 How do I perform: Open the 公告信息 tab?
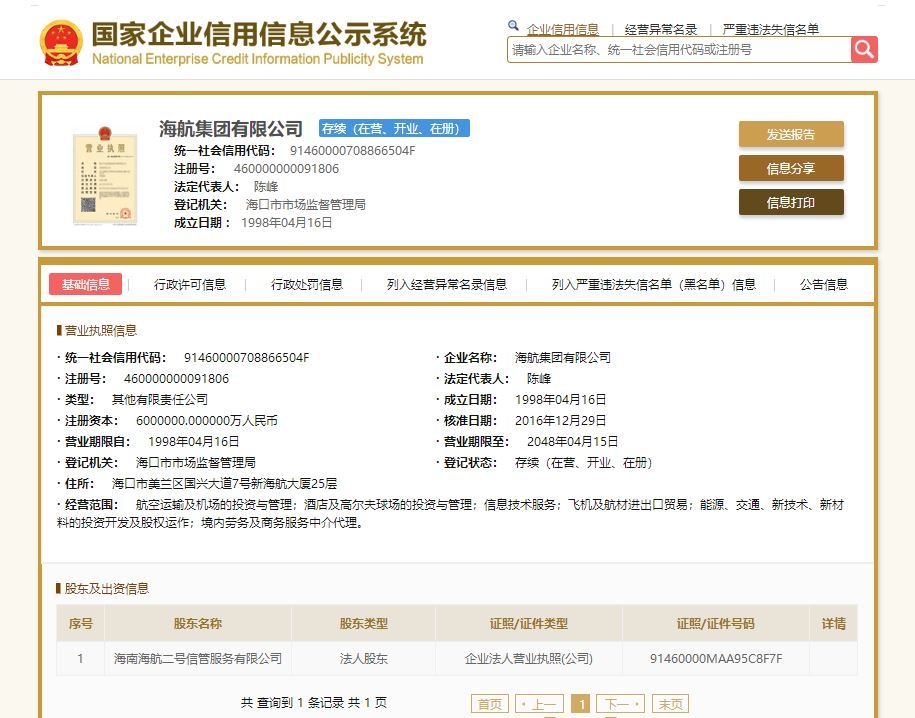point(823,284)
